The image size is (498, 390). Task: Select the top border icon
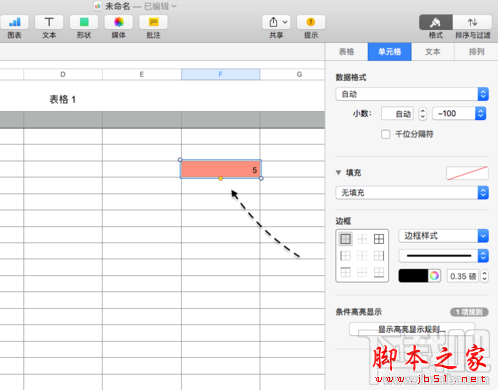pos(345,272)
